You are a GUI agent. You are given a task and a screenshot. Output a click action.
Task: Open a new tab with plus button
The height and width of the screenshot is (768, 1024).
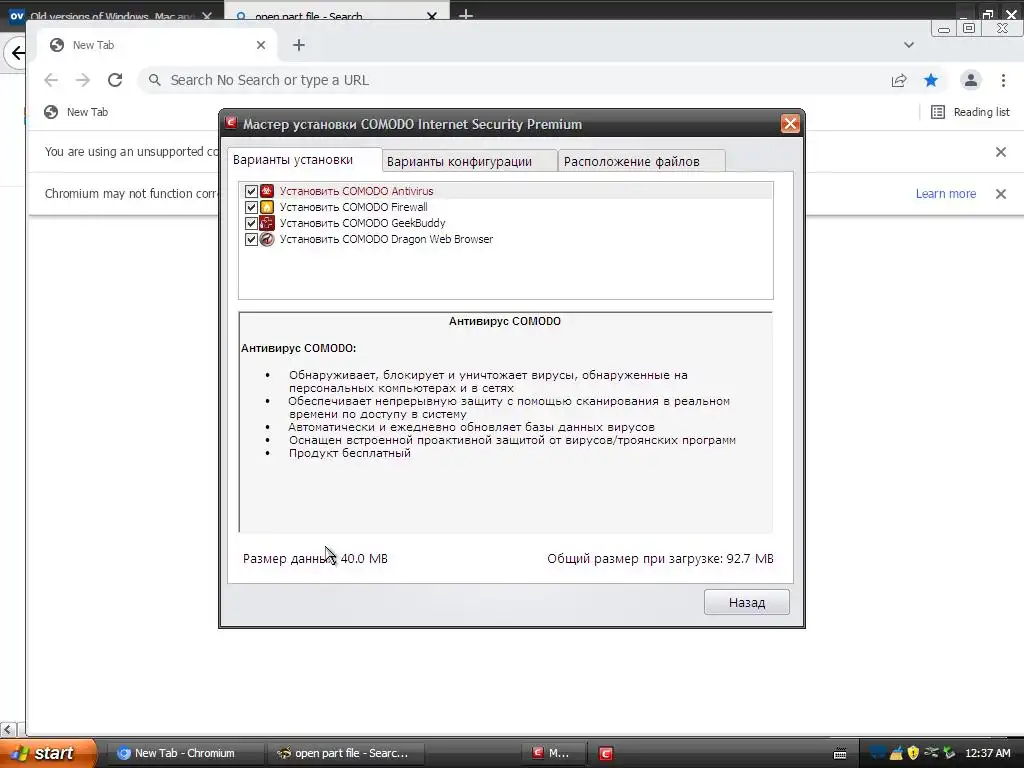(298, 45)
